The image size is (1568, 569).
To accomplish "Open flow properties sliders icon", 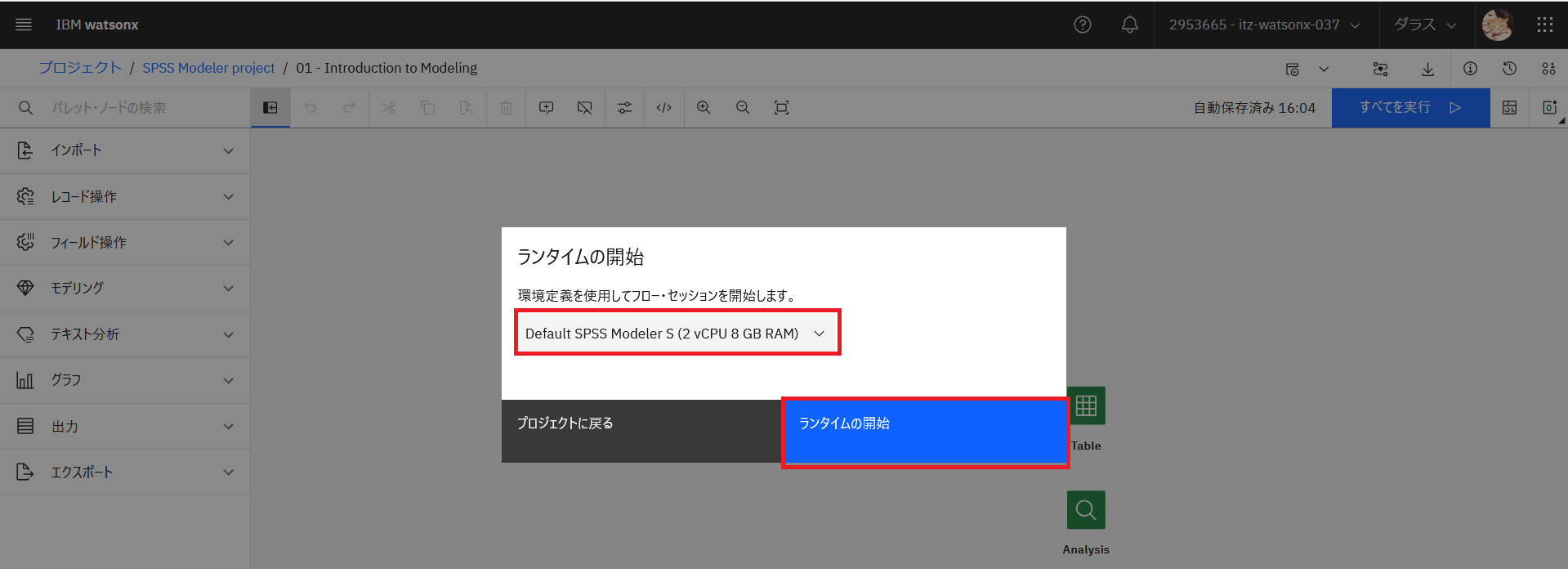I will click(625, 108).
